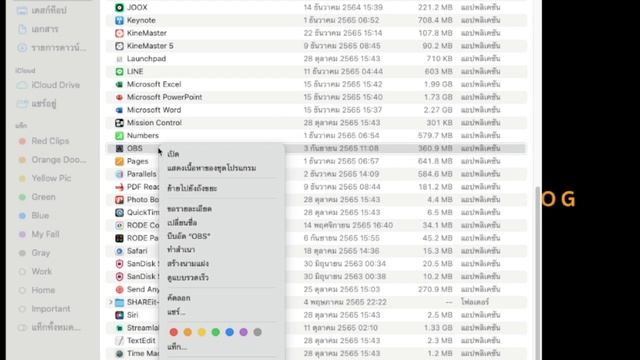Click the Keynote app icon

coord(119,20)
